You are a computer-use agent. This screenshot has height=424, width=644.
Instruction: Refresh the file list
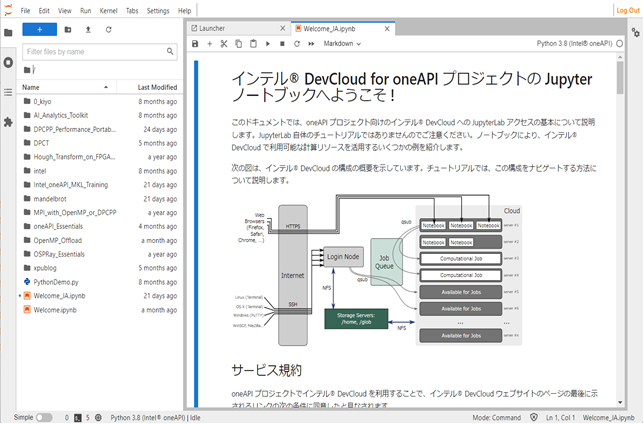pyautogui.click(x=108, y=30)
